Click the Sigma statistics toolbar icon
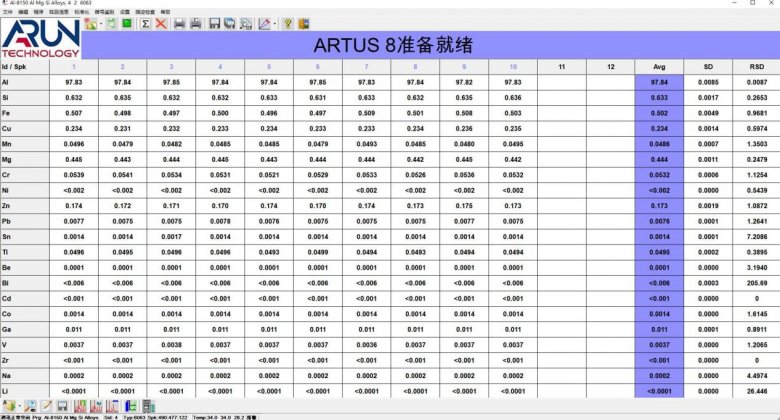 pyautogui.click(x=146, y=23)
